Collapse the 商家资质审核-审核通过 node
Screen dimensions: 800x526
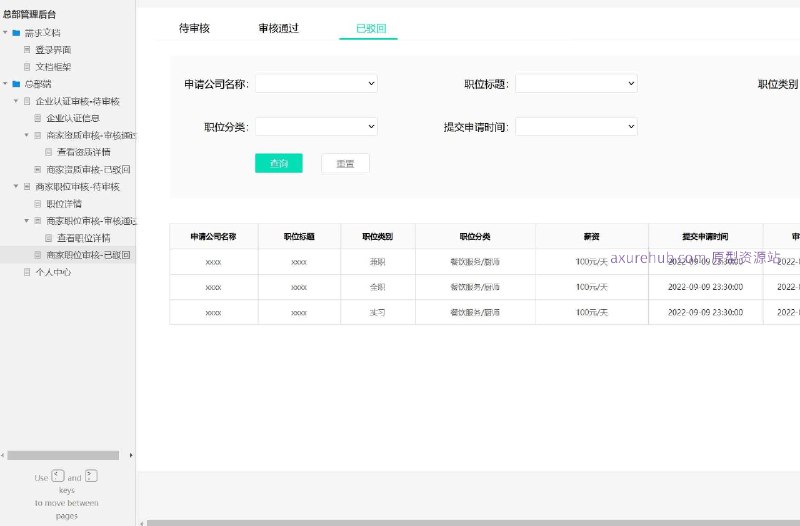[x=27, y=135]
